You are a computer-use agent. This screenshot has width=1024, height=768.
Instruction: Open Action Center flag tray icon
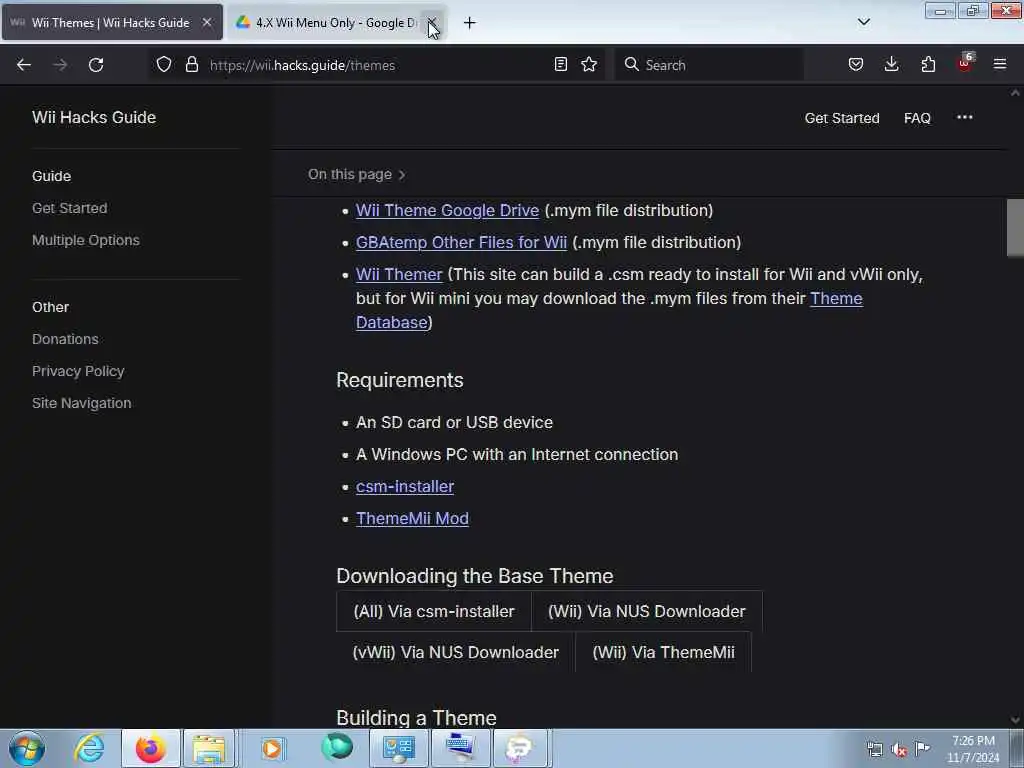coord(923,748)
